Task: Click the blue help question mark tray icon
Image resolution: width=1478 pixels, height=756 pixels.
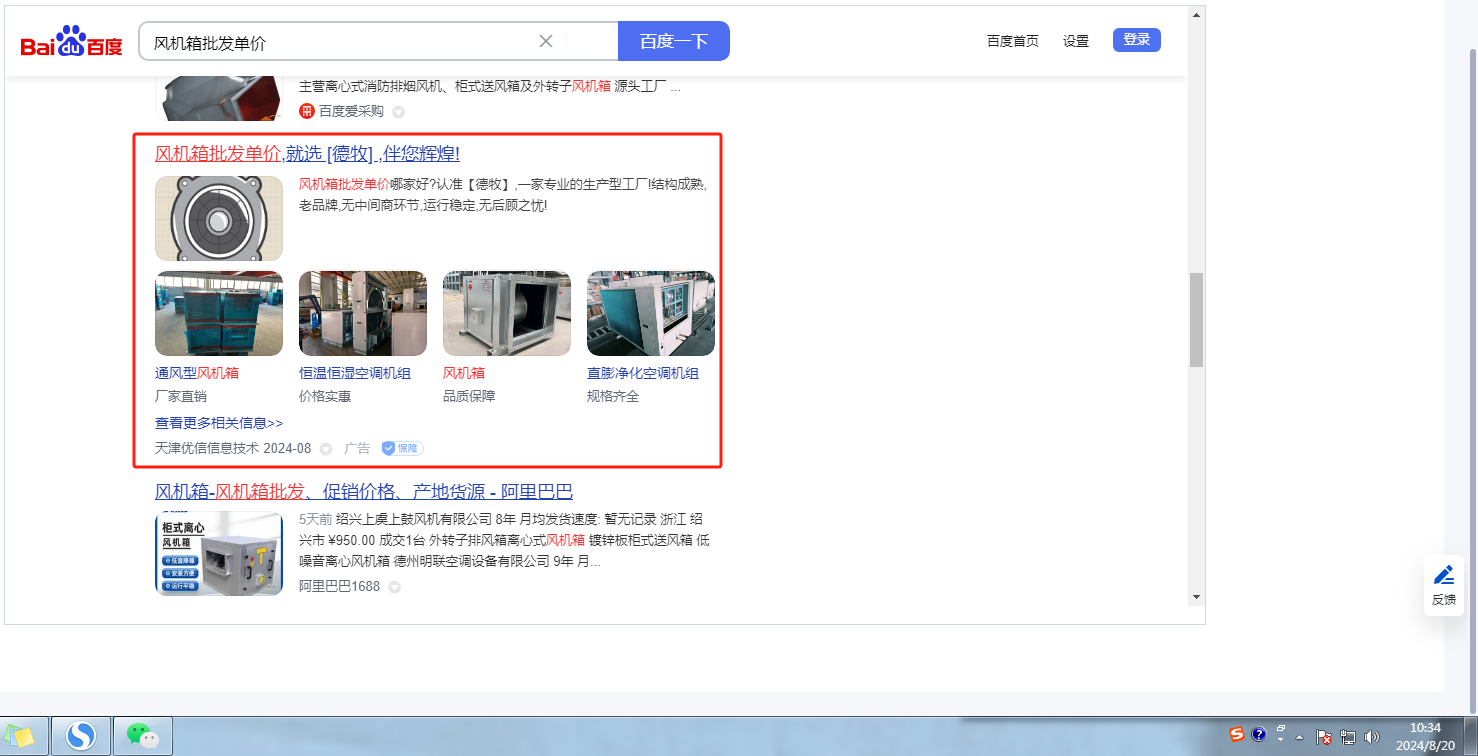Action: pyautogui.click(x=1259, y=735)
